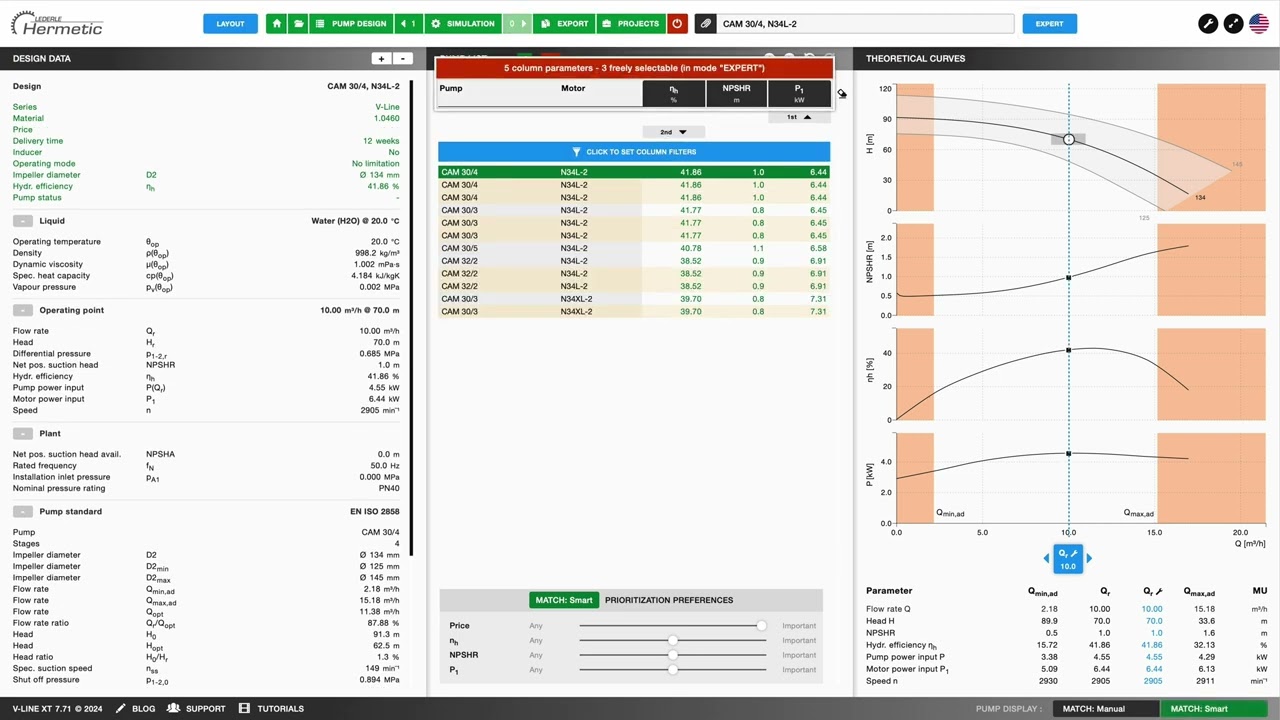Go to the home icon in the toolbar
The width and height of the screenshot is (1280, 720).
(x=276, y=24)
